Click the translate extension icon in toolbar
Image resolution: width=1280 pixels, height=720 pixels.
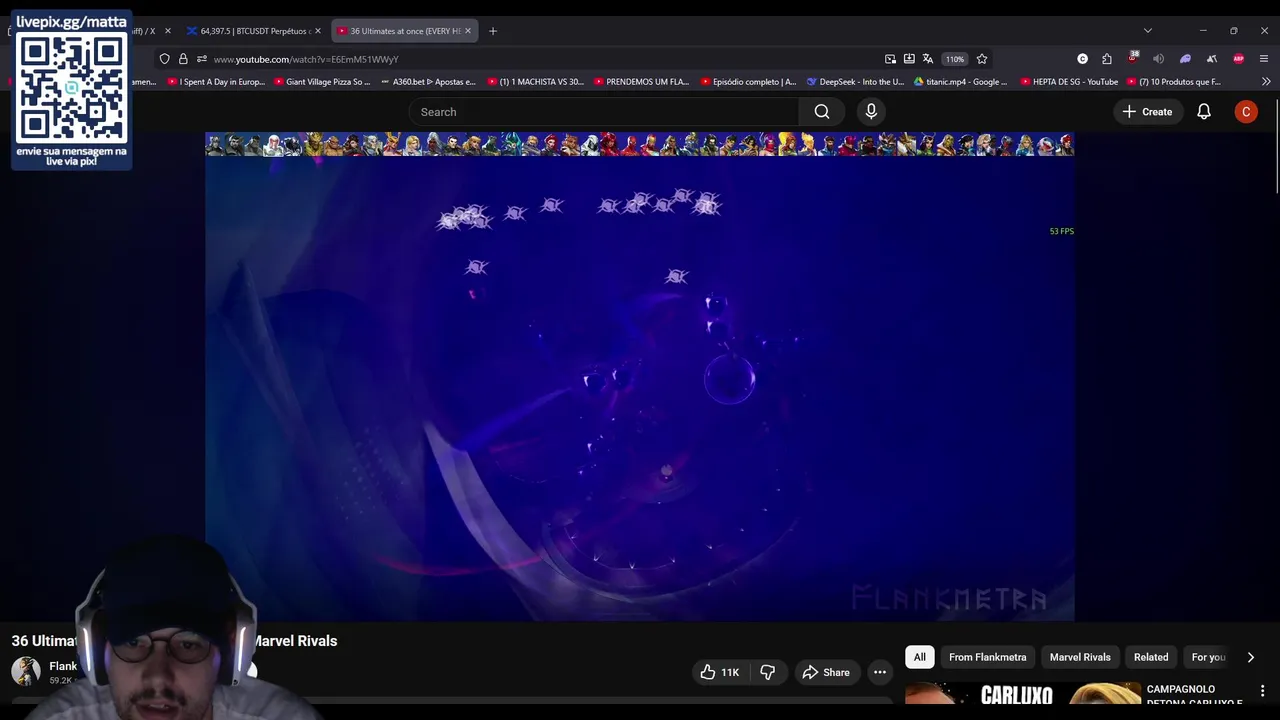[1212, 59]
